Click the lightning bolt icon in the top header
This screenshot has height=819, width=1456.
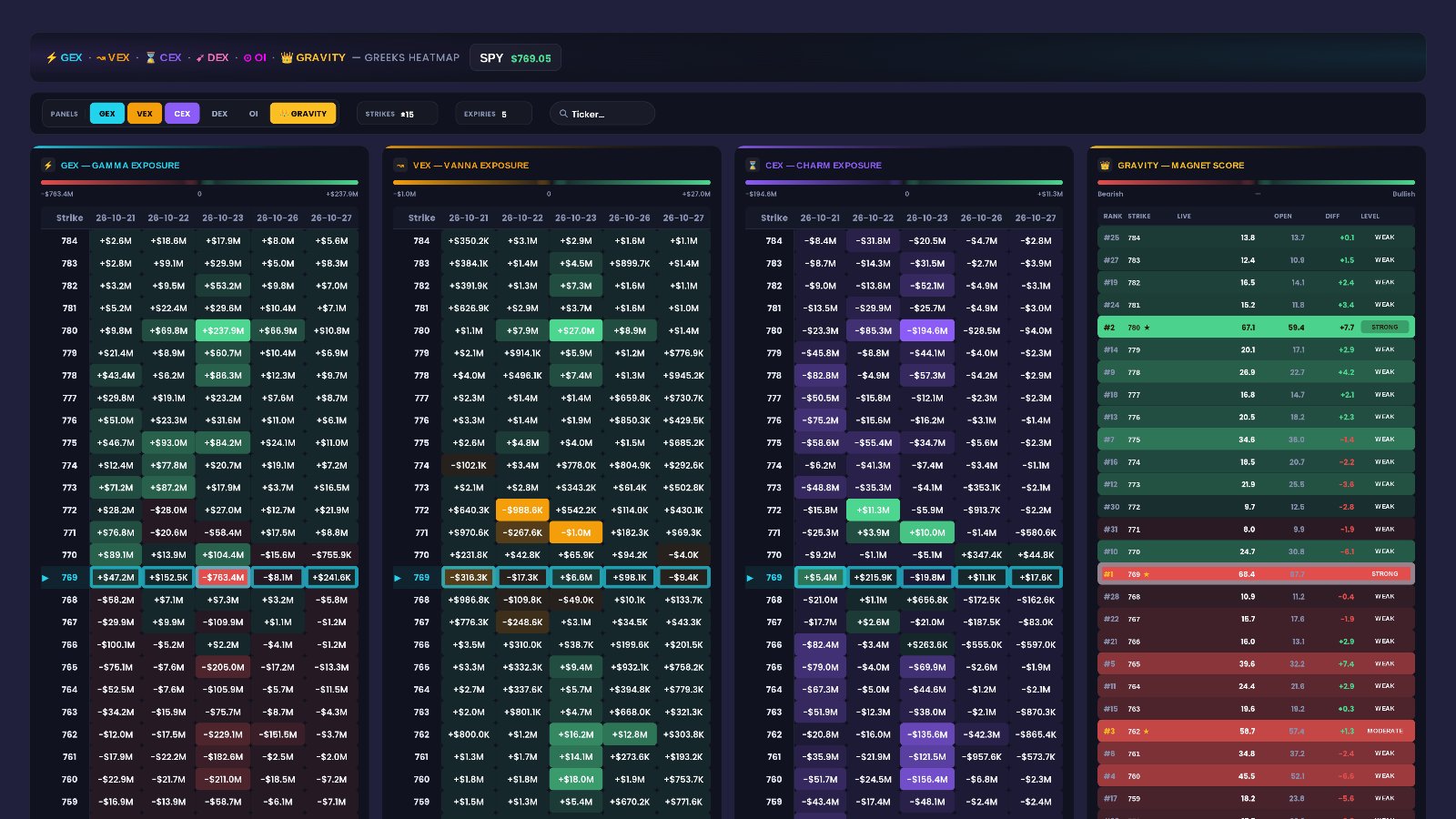click(x=51, y=57)
